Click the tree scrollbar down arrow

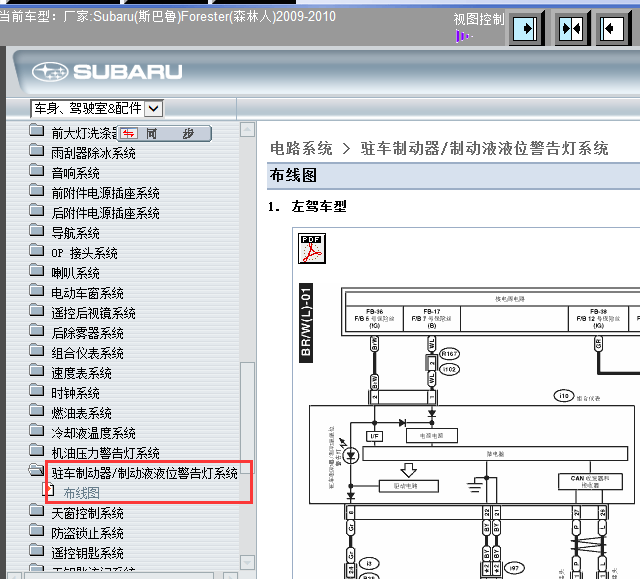tap(247, 562)
